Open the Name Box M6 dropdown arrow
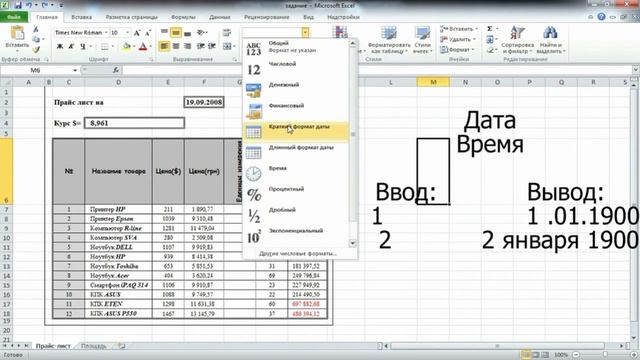Image resolution: width=640 pixels, height=360 pixels. click(75, 70)
